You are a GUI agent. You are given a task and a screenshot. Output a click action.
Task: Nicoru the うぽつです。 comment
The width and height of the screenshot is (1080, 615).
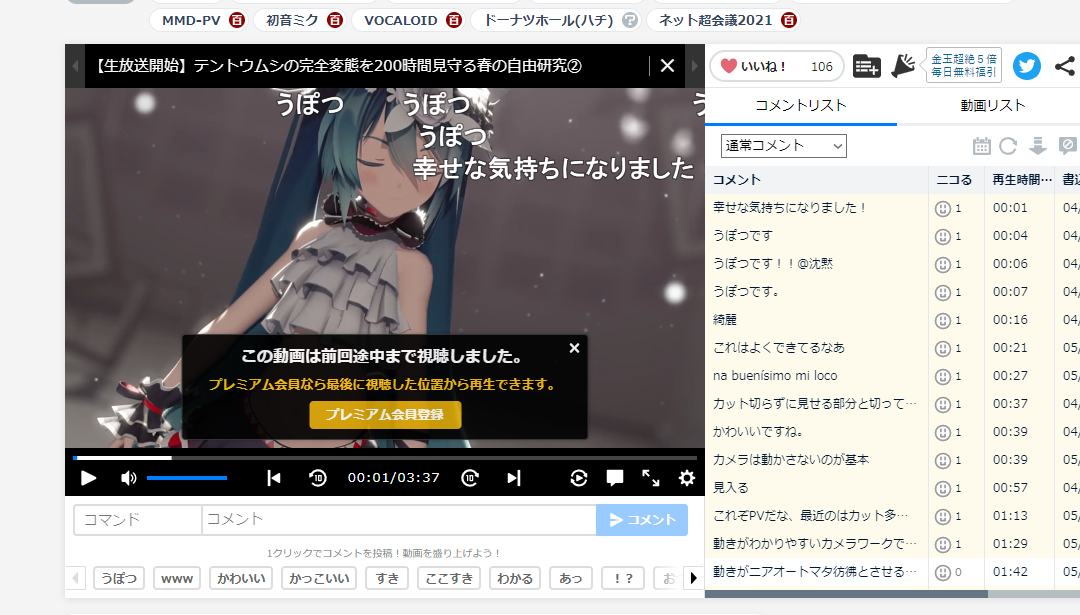[x=942, y=293]
